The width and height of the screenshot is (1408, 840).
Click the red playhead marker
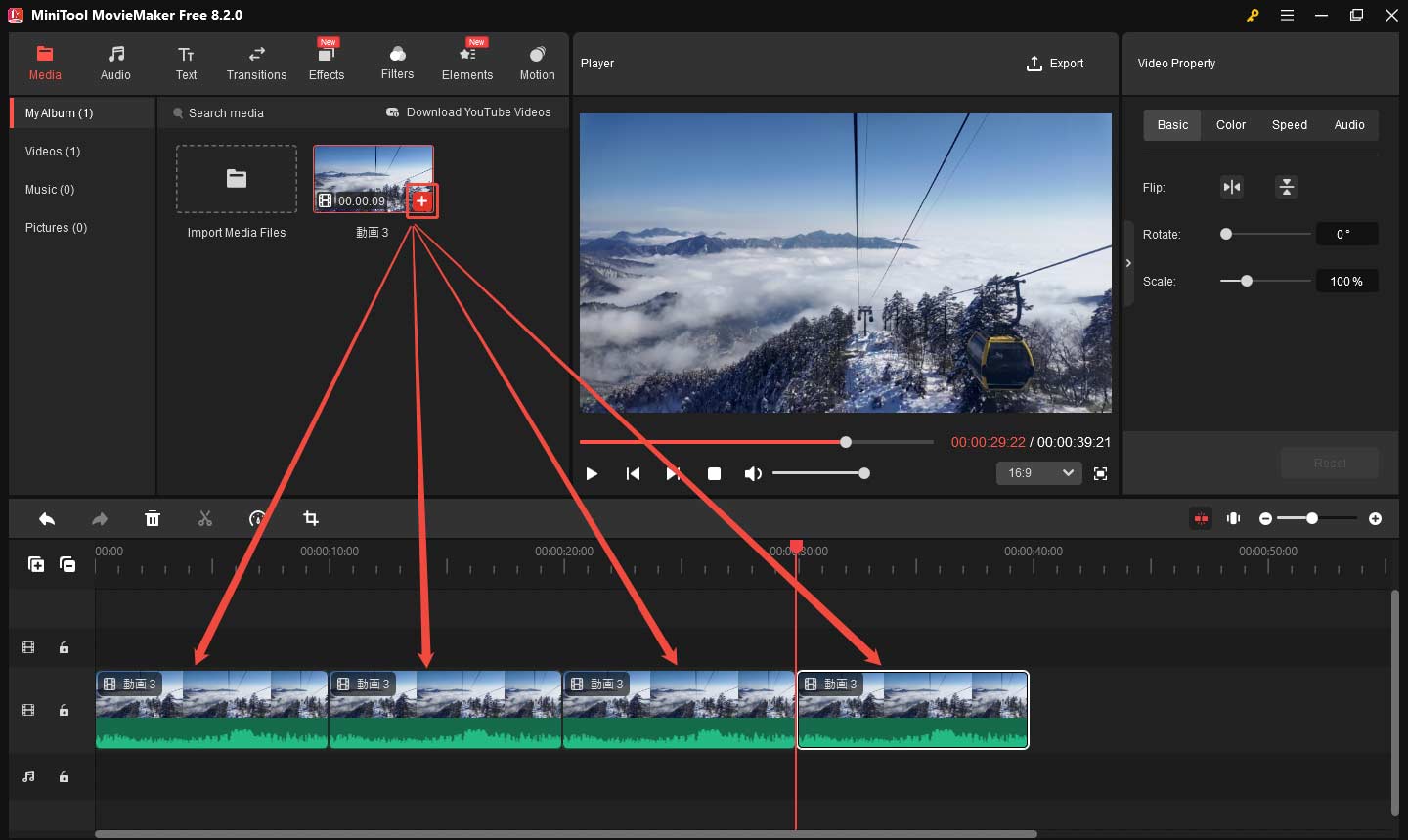796,547
